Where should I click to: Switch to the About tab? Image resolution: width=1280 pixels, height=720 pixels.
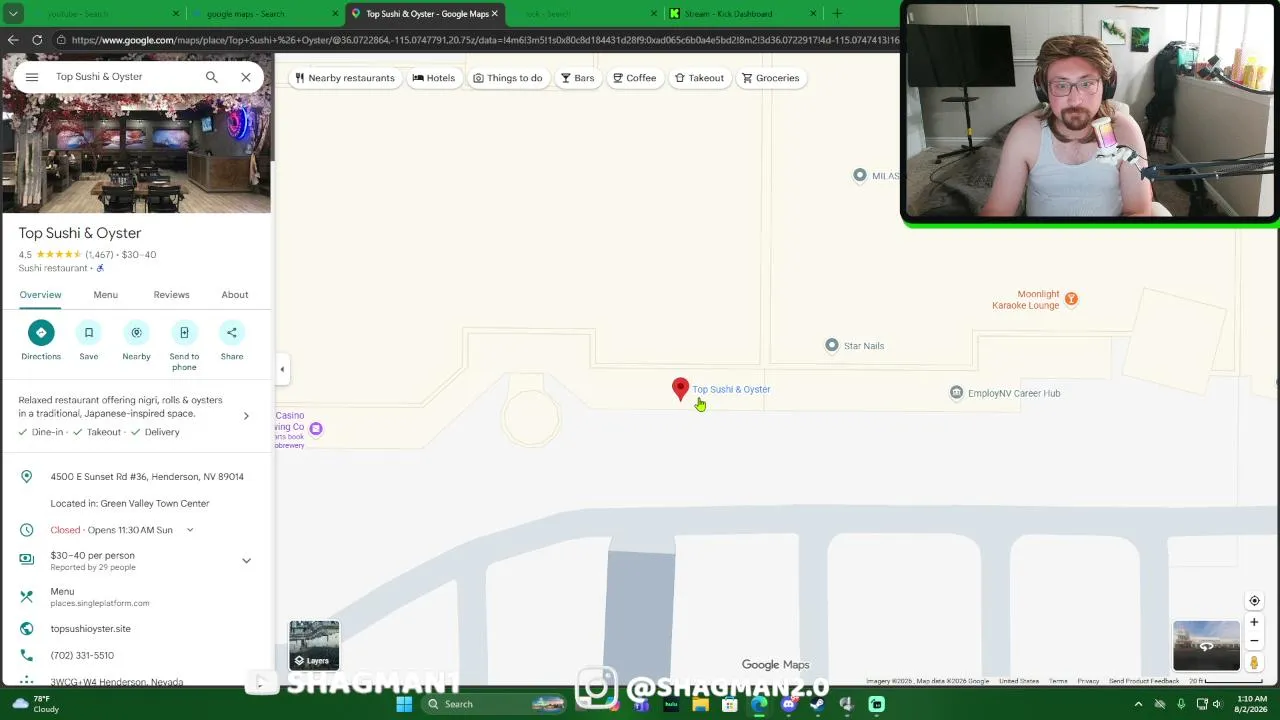point(235,295)
